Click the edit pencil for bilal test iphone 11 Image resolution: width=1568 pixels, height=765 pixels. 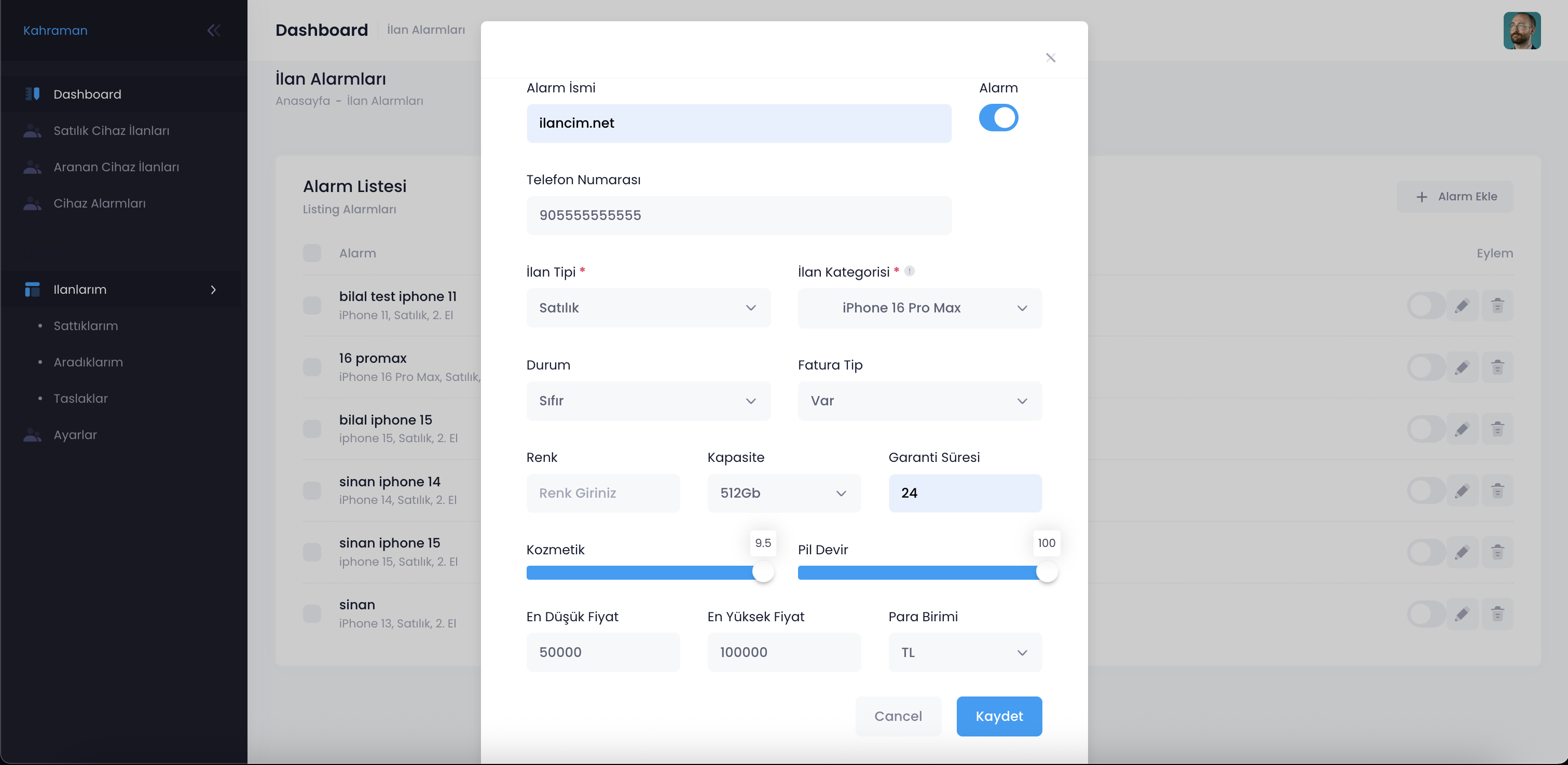point(1462,306)
